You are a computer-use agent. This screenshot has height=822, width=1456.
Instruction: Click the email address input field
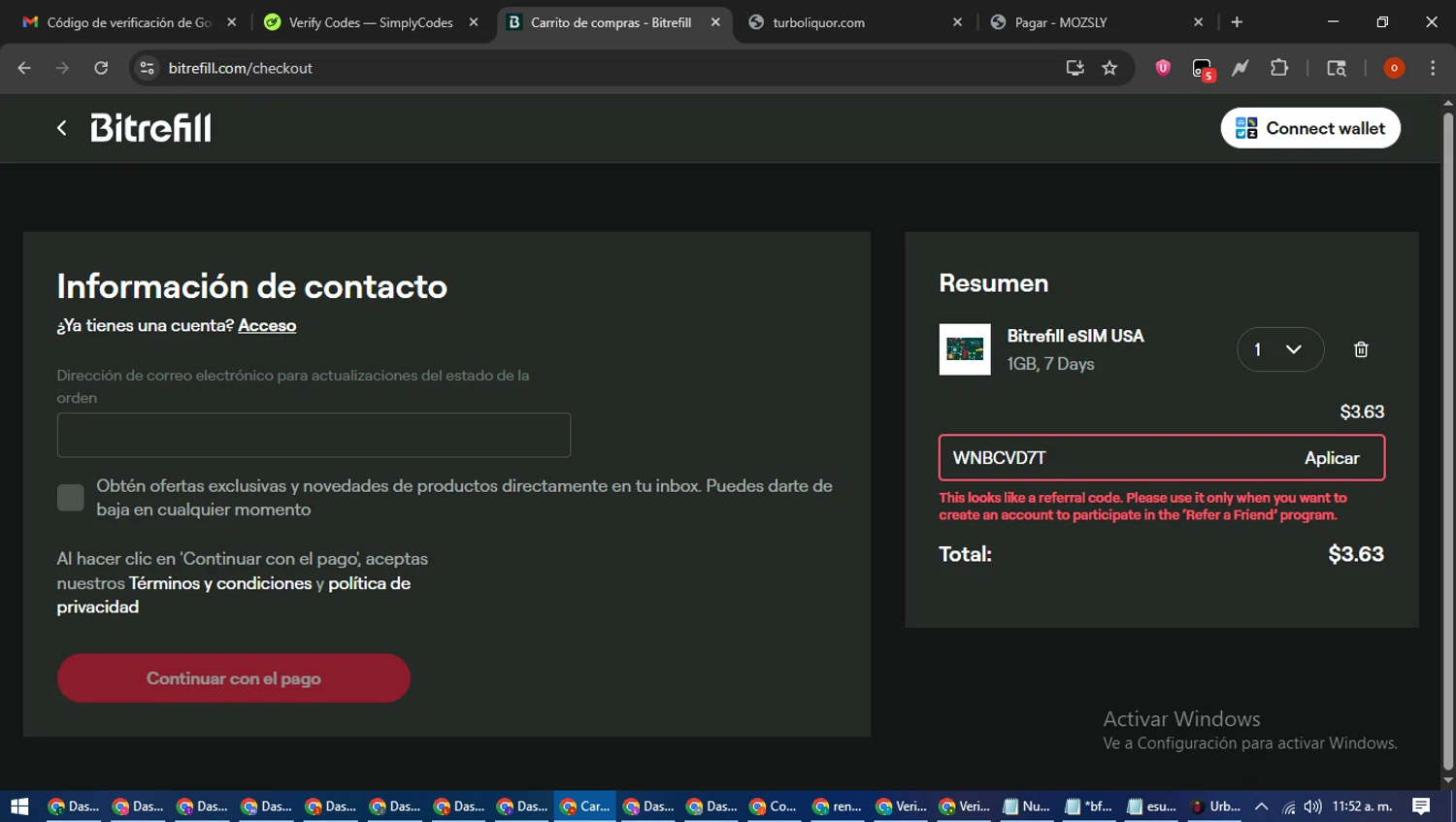point(314,435)
